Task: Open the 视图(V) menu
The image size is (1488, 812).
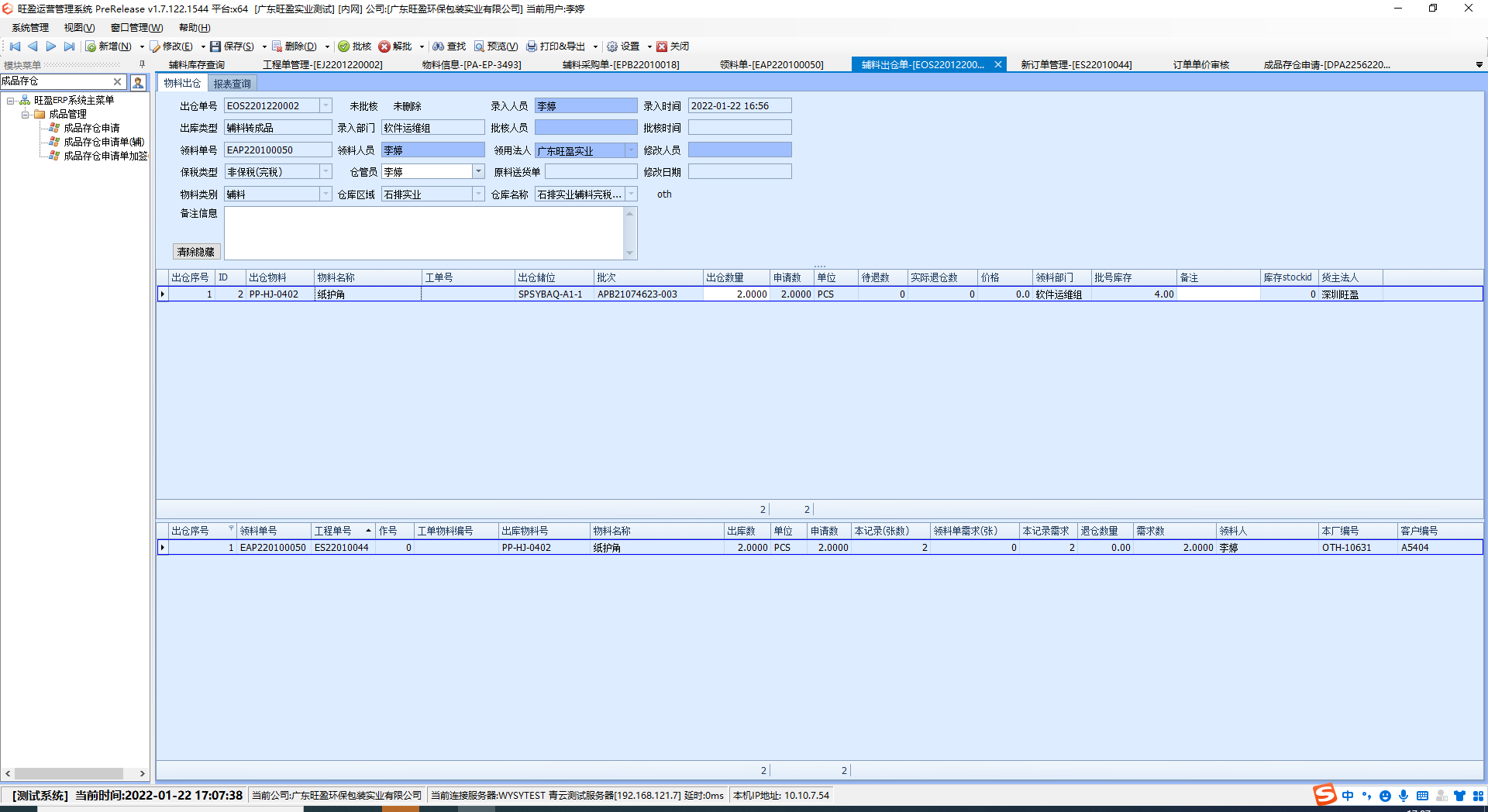Action: coord(79,28)
